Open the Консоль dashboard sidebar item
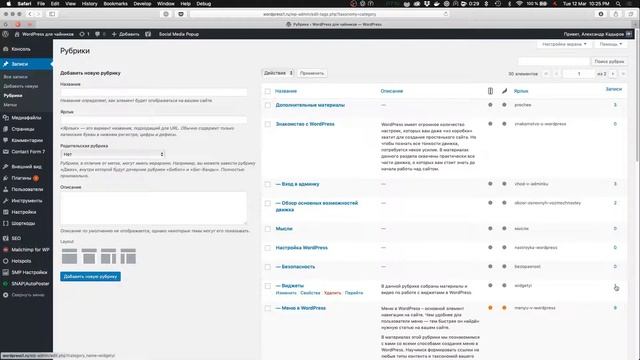 [x=21, y=49]
